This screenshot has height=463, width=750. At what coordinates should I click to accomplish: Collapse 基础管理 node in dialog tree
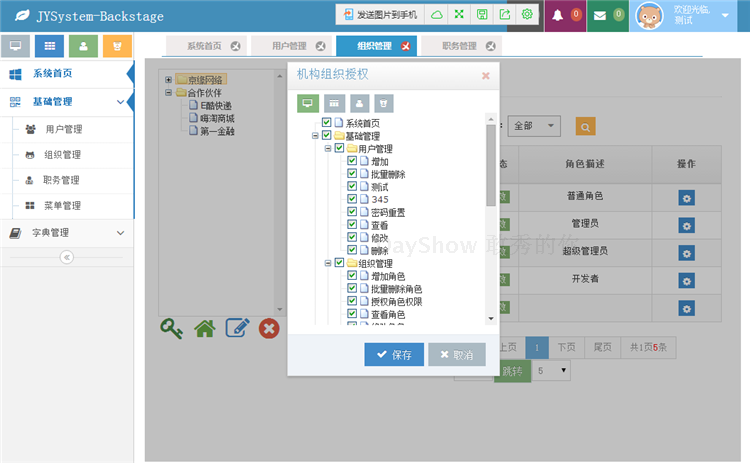(x=315, y=136)
